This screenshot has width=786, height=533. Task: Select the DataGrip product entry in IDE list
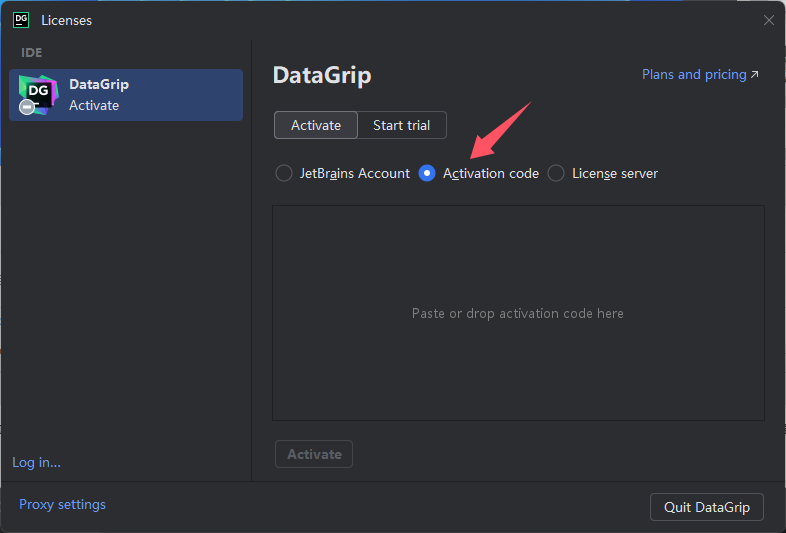(126, 95)
